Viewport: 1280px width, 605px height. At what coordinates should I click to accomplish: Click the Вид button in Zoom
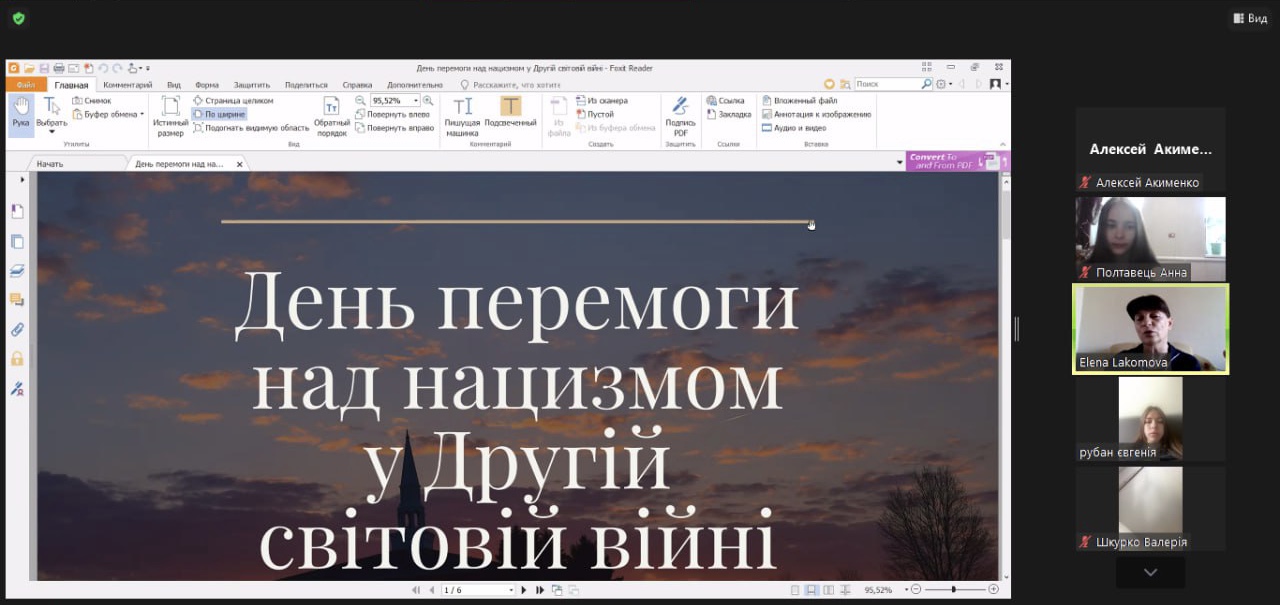[x=1249, y=18]
